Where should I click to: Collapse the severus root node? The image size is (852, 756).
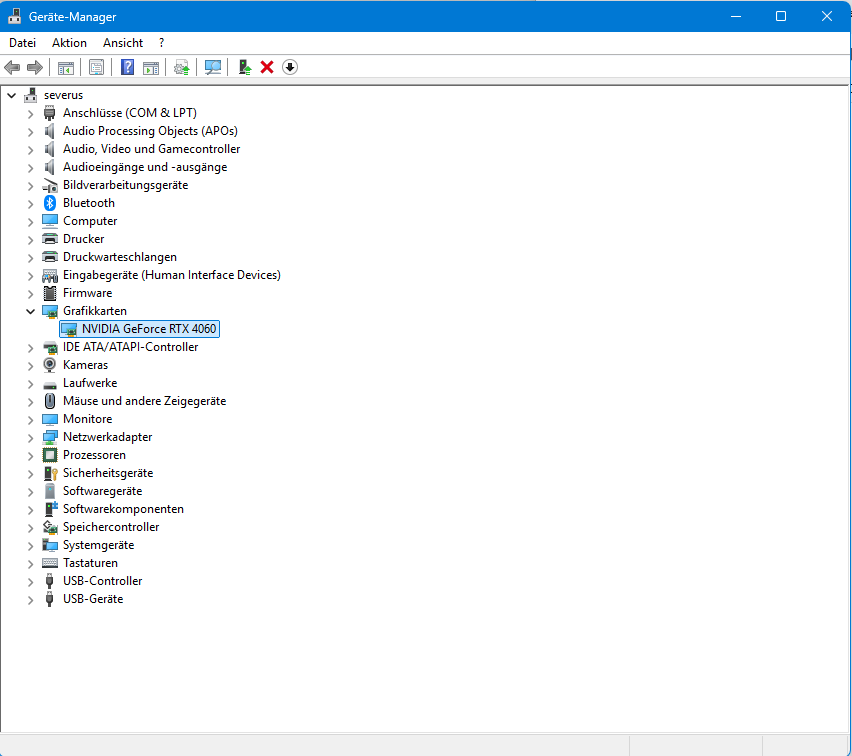[x=11, y=95]
